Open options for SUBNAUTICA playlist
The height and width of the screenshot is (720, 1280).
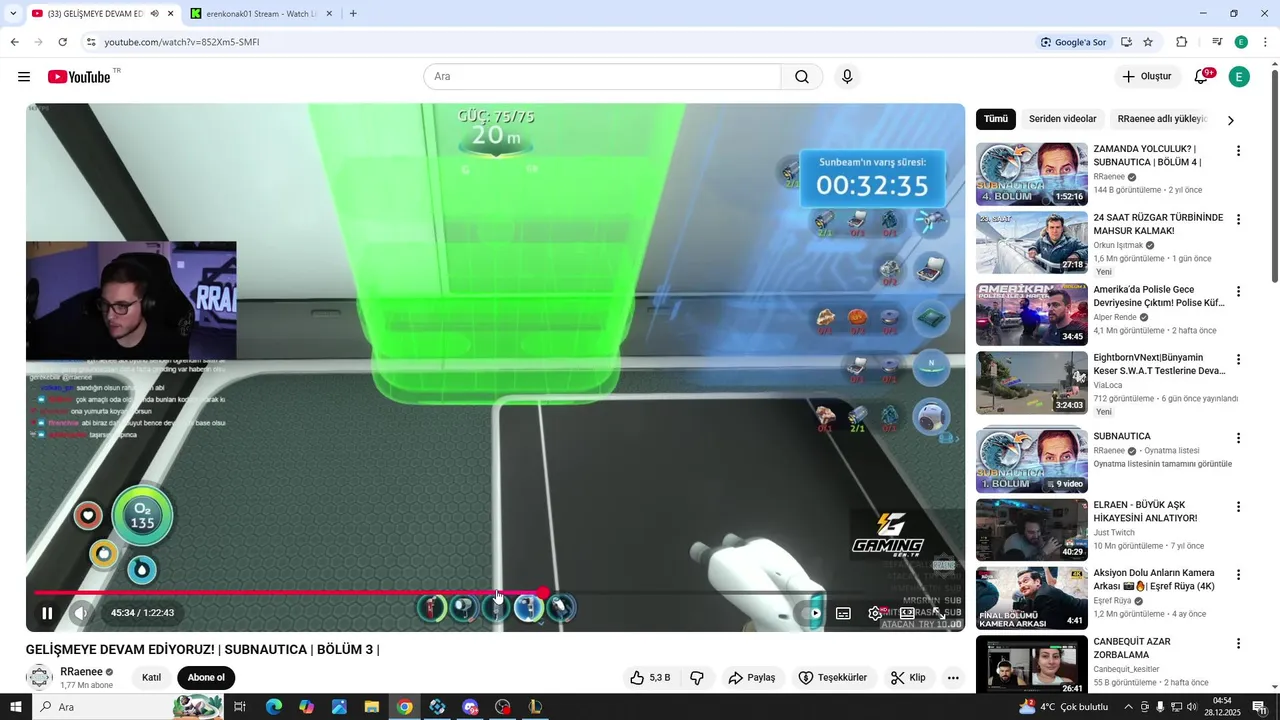pyautogui.click(x=1238, y=438)
